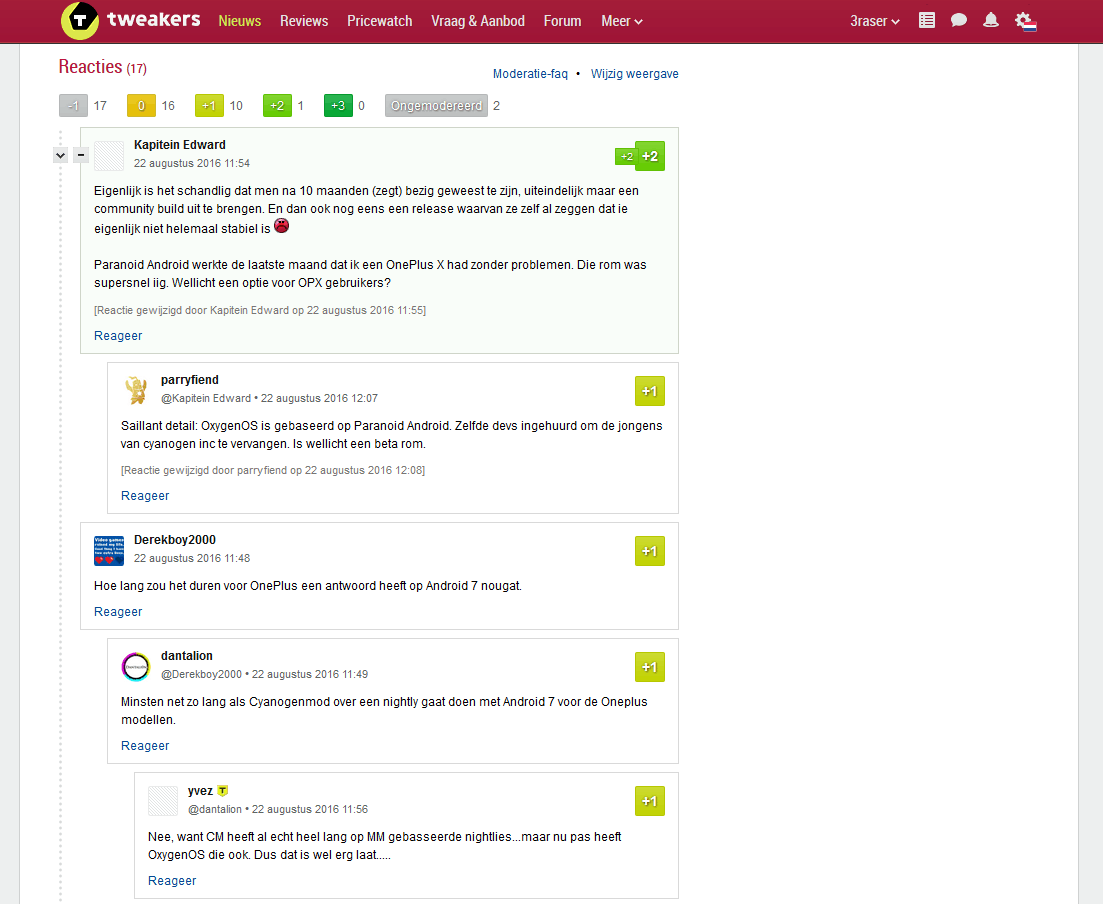
Task: Expand thread options chevron beside Kapitein Edward
Action: point(60,155)
